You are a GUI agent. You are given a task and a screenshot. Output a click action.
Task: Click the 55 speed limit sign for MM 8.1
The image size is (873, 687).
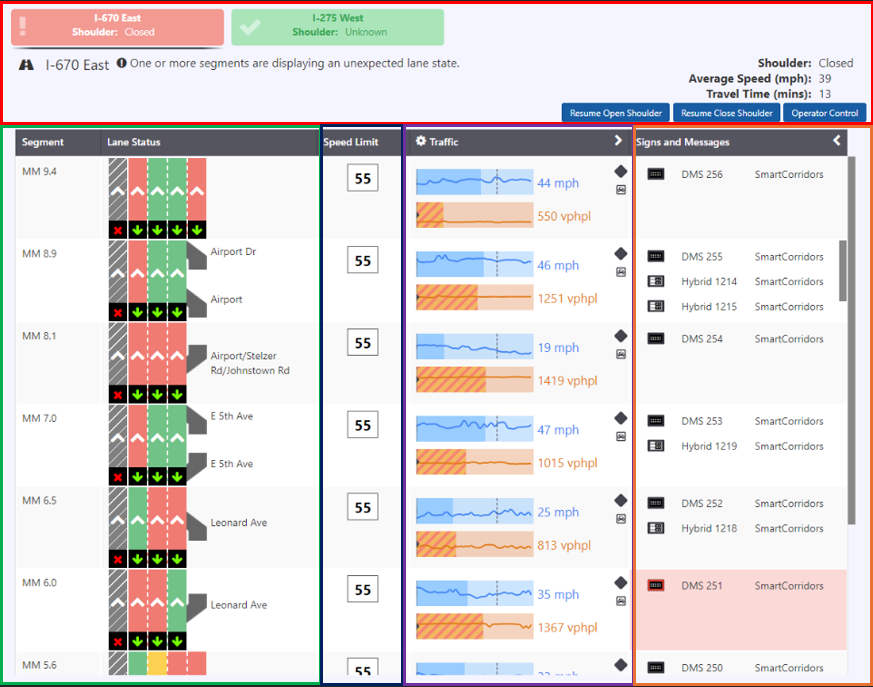tap(362, 342)
